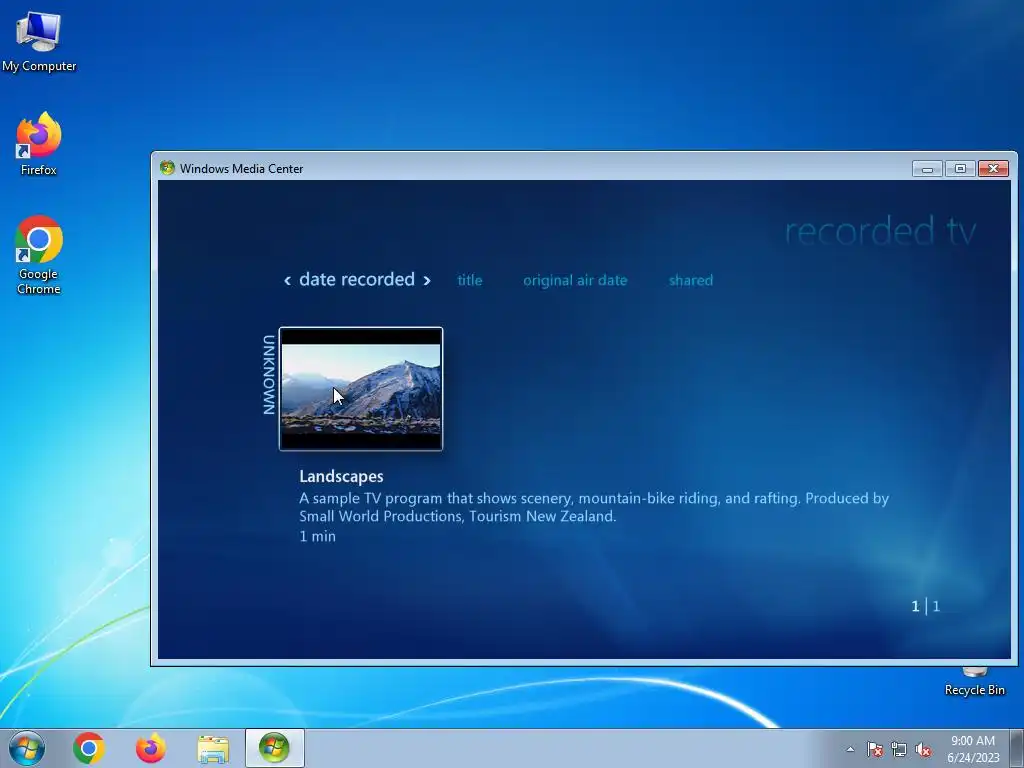Click the Landscapes program description text
Screen dimensions: 1024x768
point(594,507)
